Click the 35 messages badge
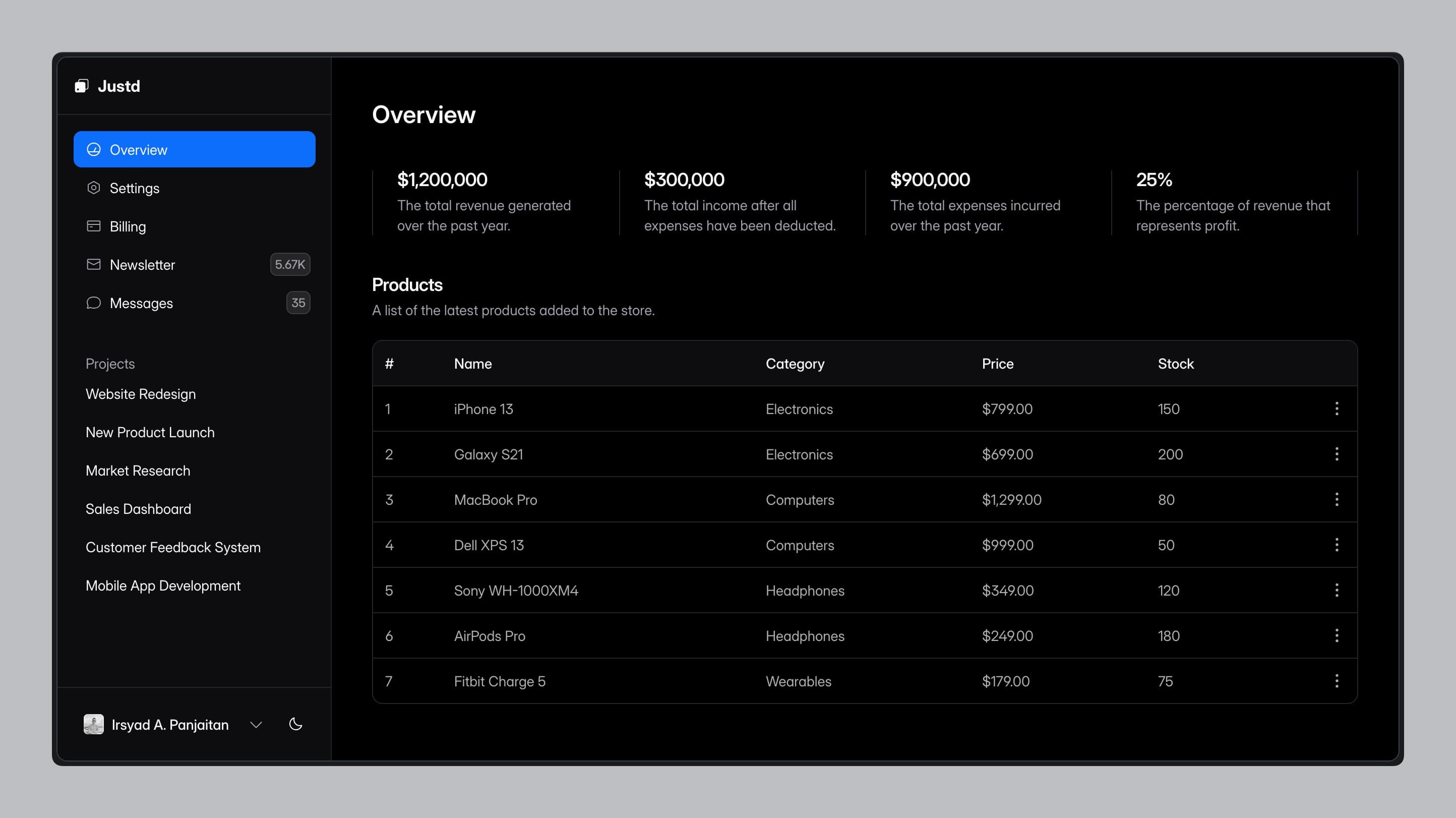1456x818 pixels. pyautogui.click(x=298, y=303)
